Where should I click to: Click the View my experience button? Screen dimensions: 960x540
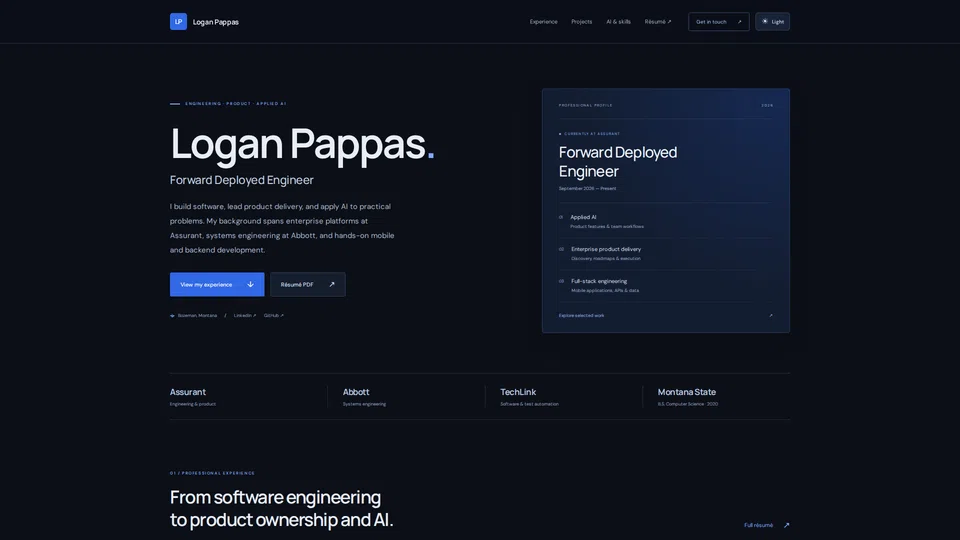tap(217, 284)
